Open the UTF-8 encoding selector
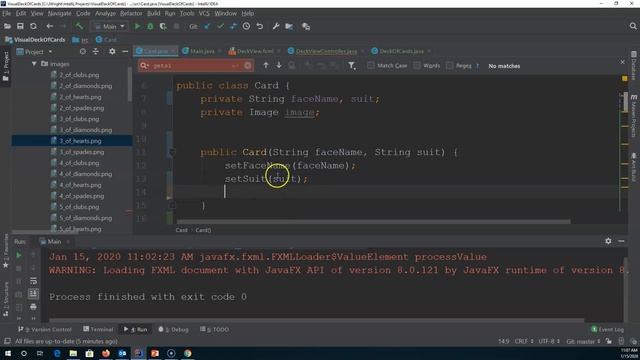The width and height of the screenshot is (640, 360). tap(549, 341)
